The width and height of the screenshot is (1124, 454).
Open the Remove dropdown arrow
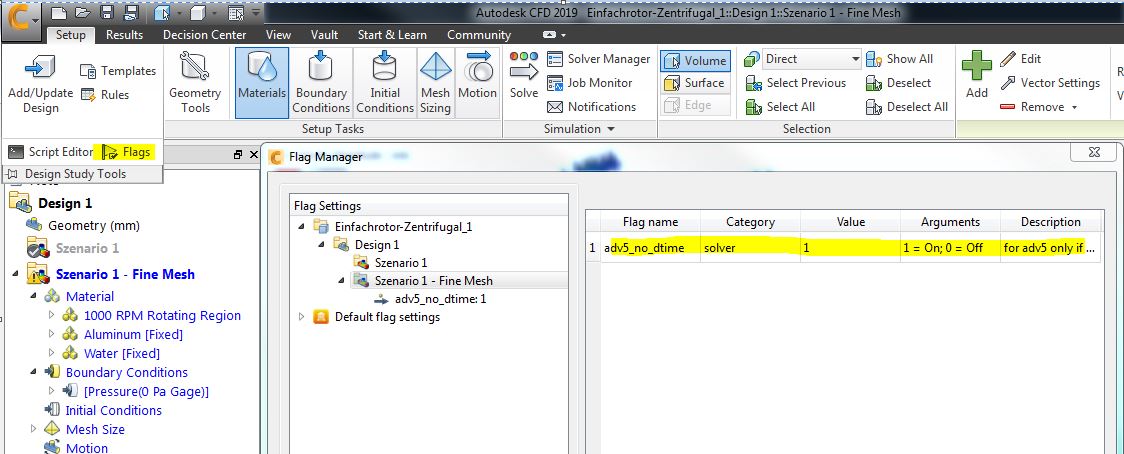(1075, 107)
